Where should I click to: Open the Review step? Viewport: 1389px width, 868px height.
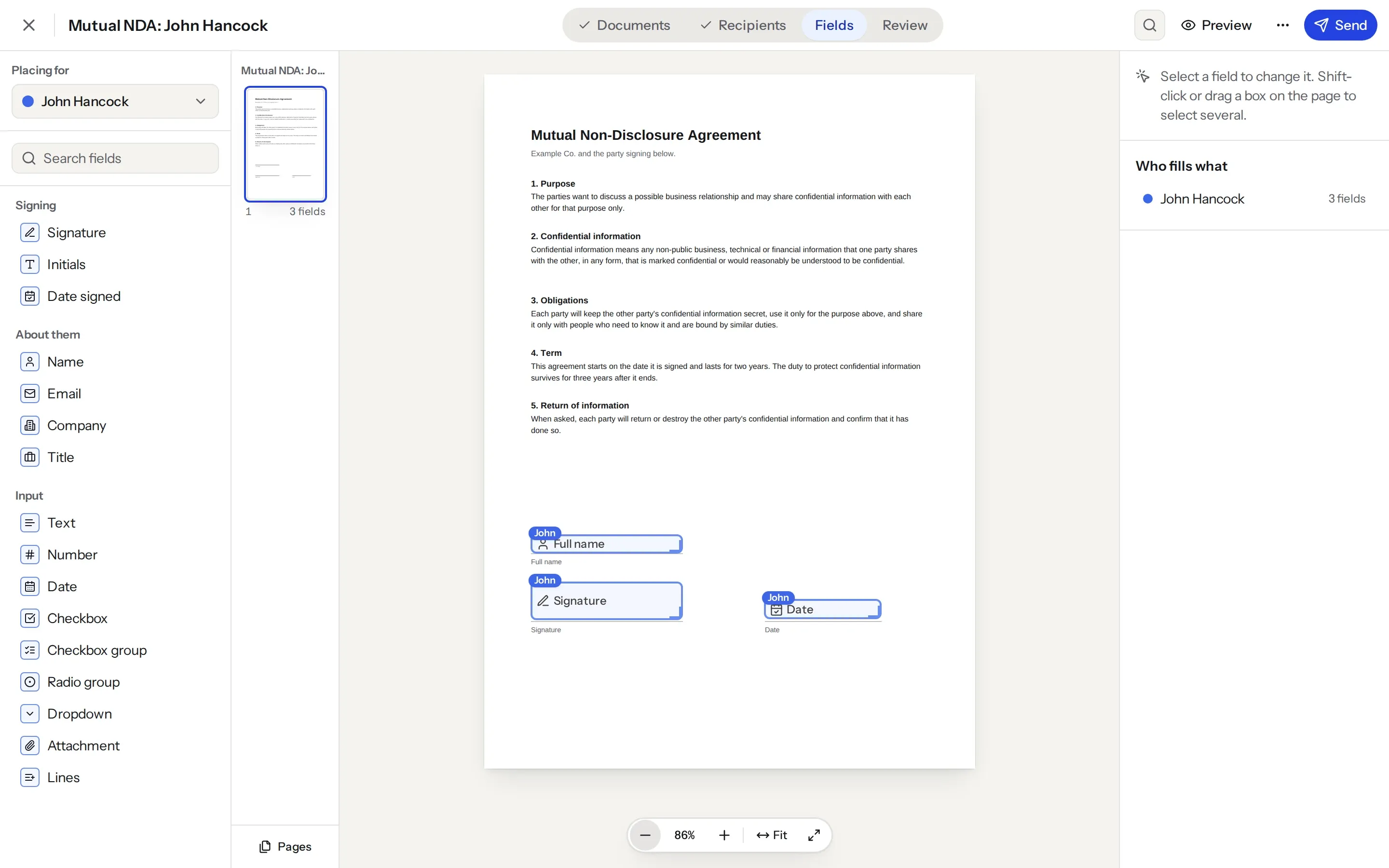click(x=905, y=25)
